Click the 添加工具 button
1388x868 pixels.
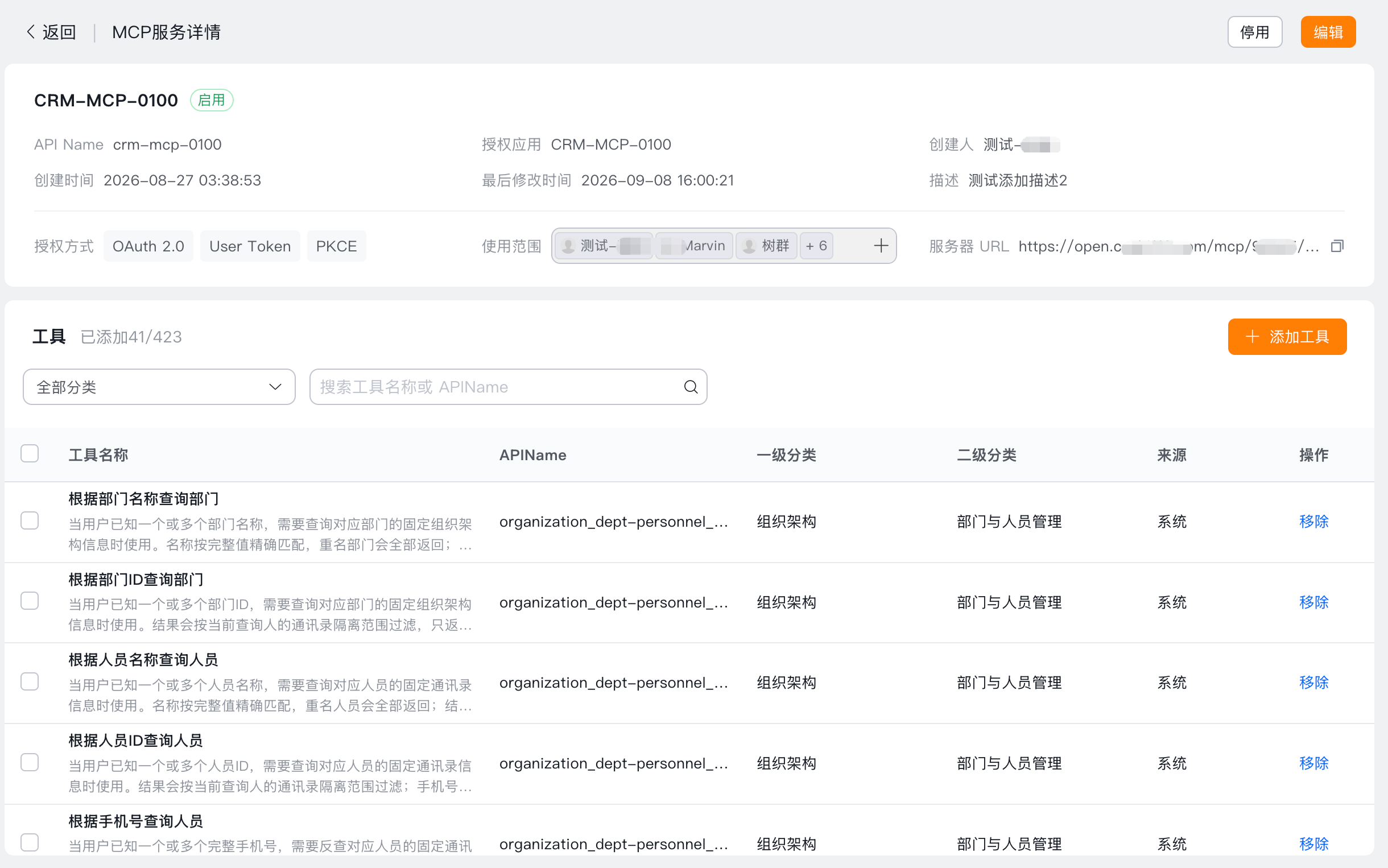[1287, 337]
